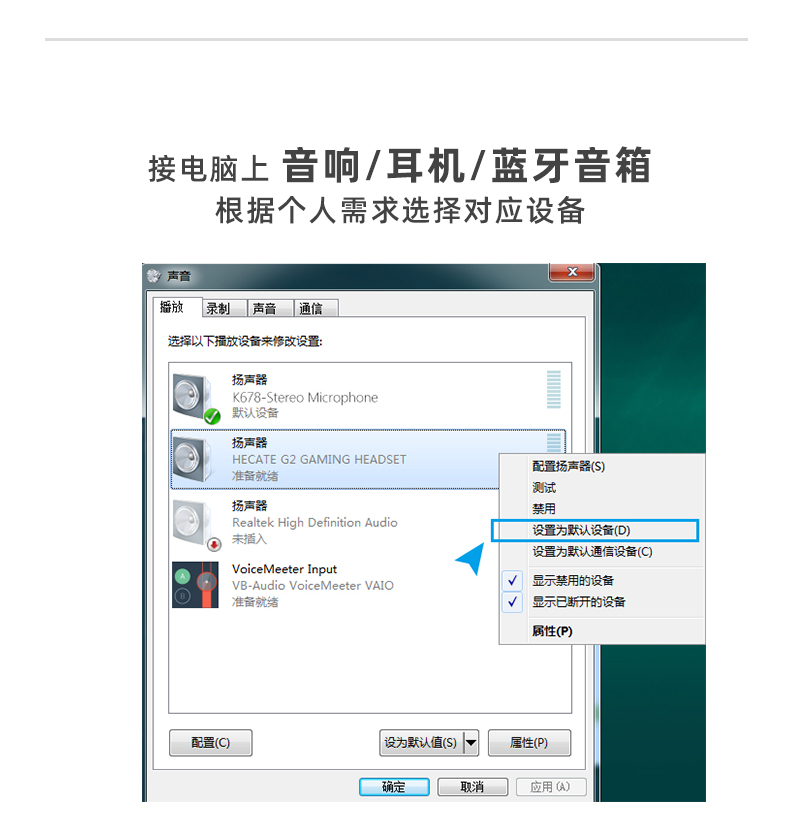Open the dropdown arrow next to 设为默认值(S)

click(471, 743)
